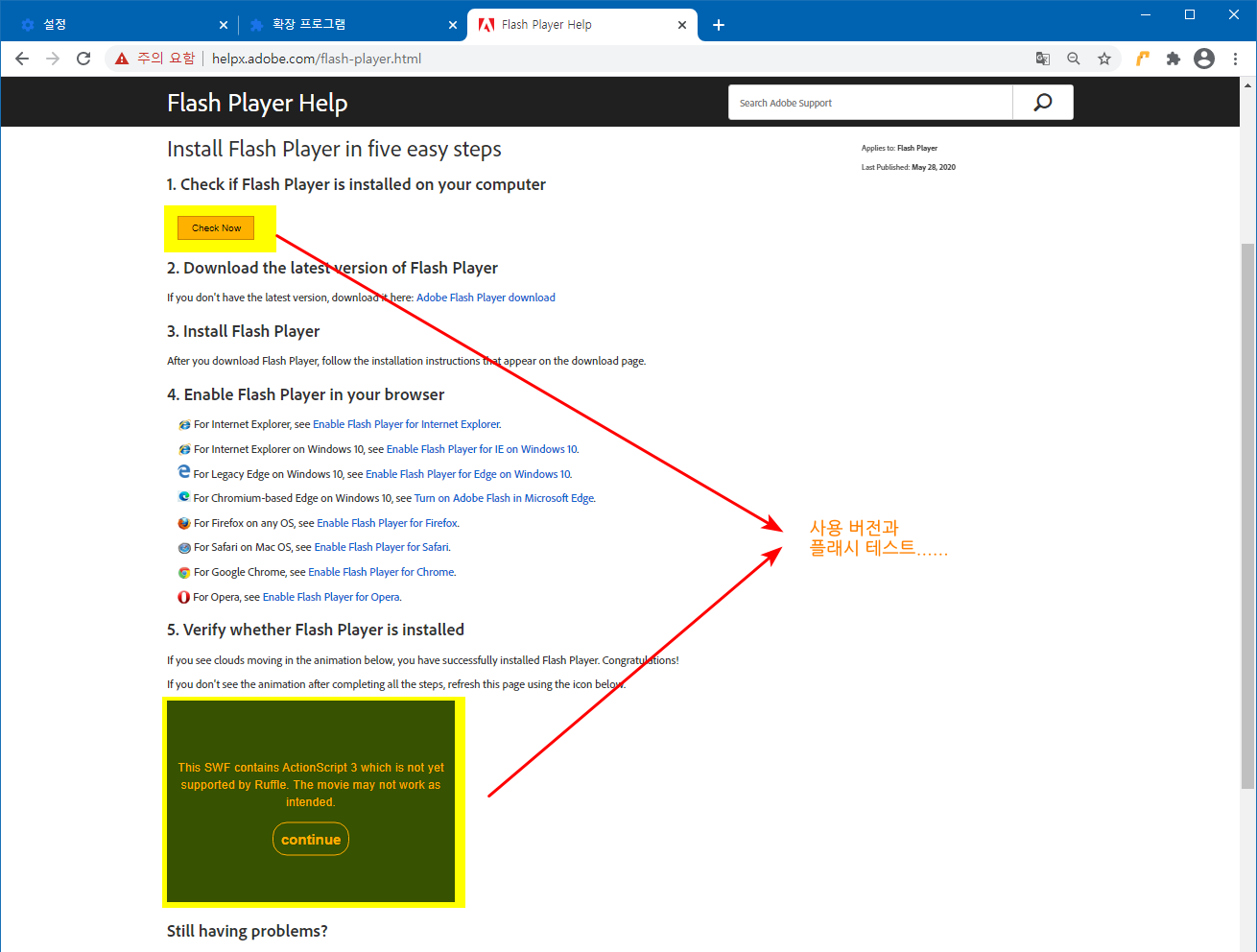This screenshot has width=1257, height=952.
Task: Open Enable Flash Player for IE on Windows 10
Action: click(x=482, y=449)
